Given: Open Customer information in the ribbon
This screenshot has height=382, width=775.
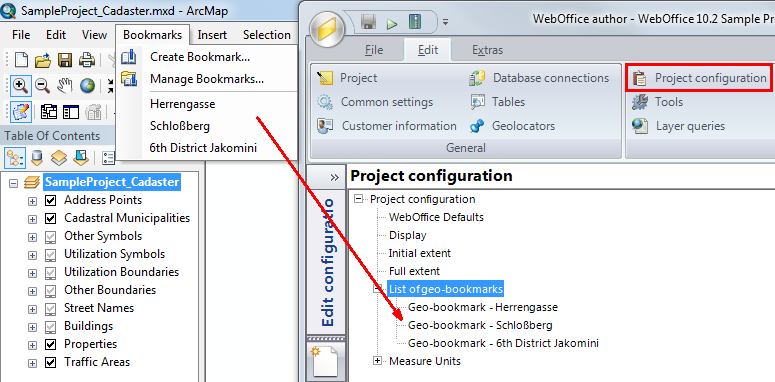Looking at the screenshot, I should [387, 126].
